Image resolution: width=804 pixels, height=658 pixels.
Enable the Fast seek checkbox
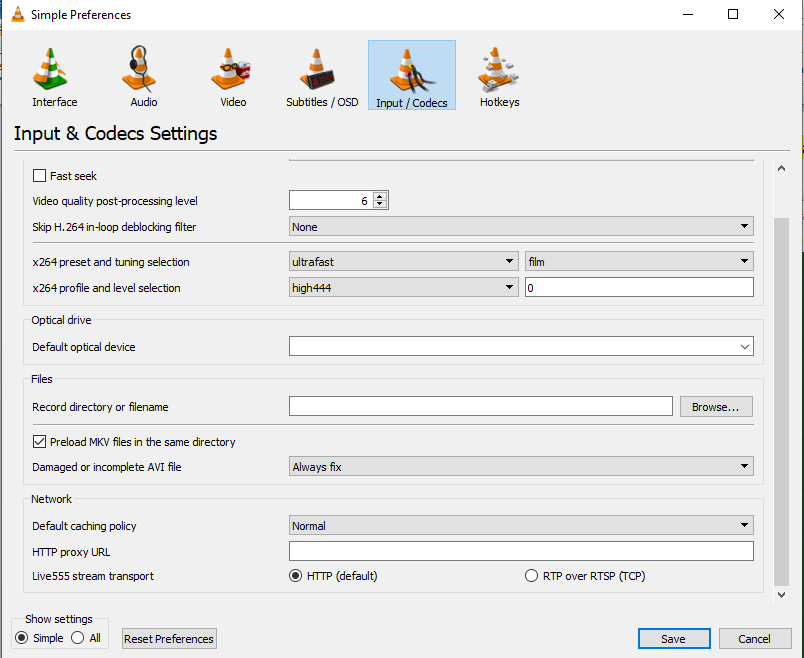point(40,176)
